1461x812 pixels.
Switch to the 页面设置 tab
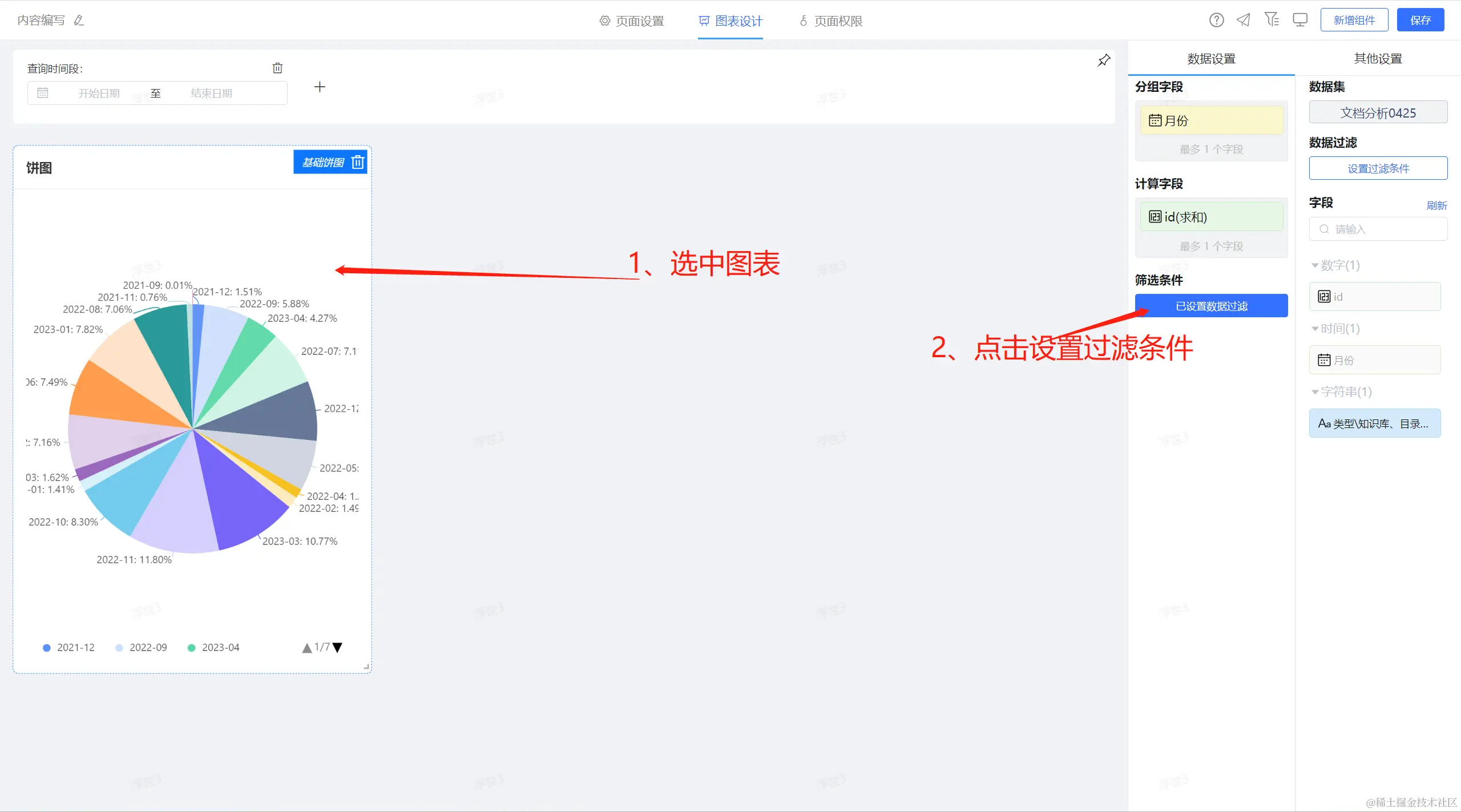click(632, 21)
